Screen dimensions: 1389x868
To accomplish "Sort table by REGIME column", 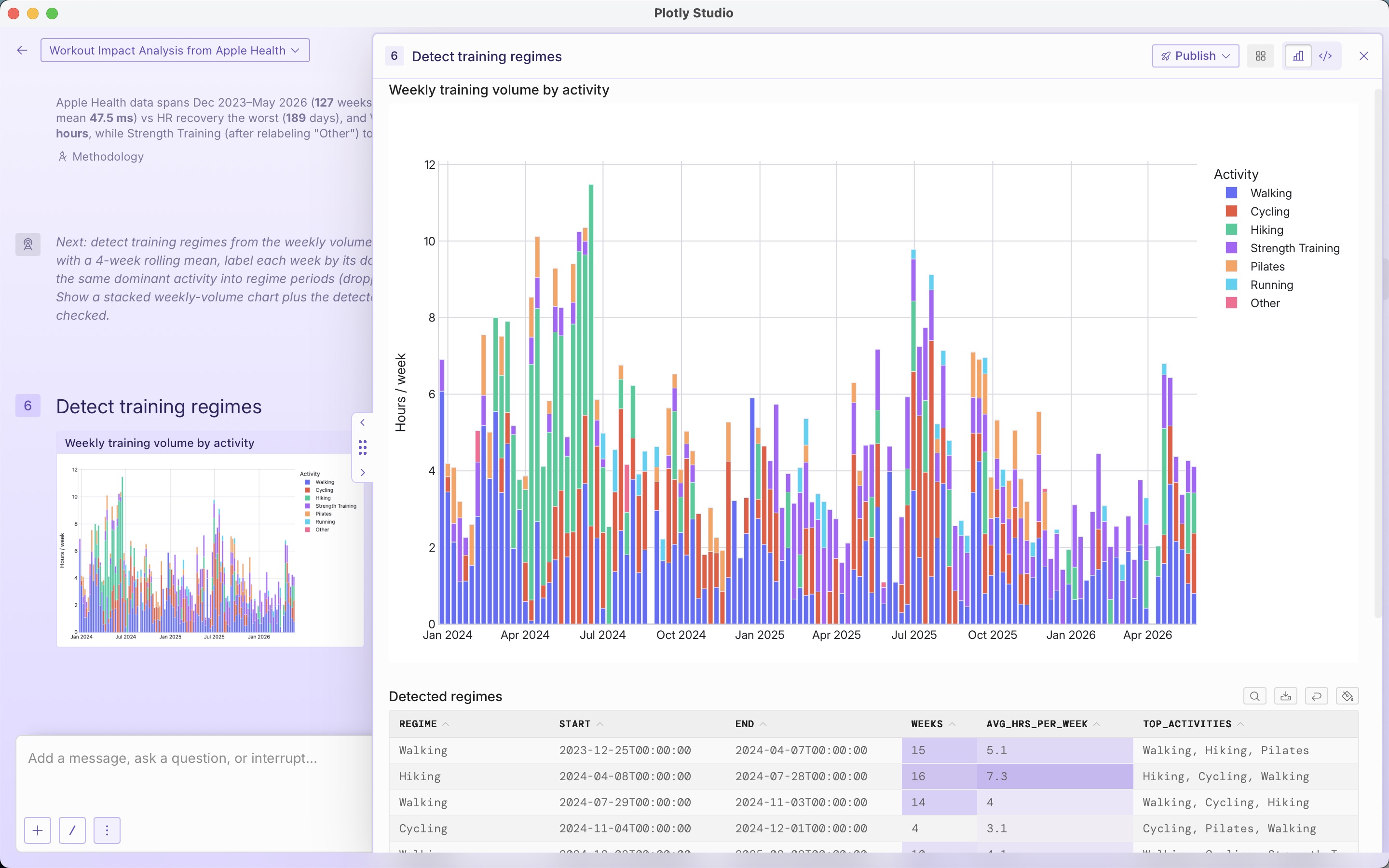I will 423,724.
